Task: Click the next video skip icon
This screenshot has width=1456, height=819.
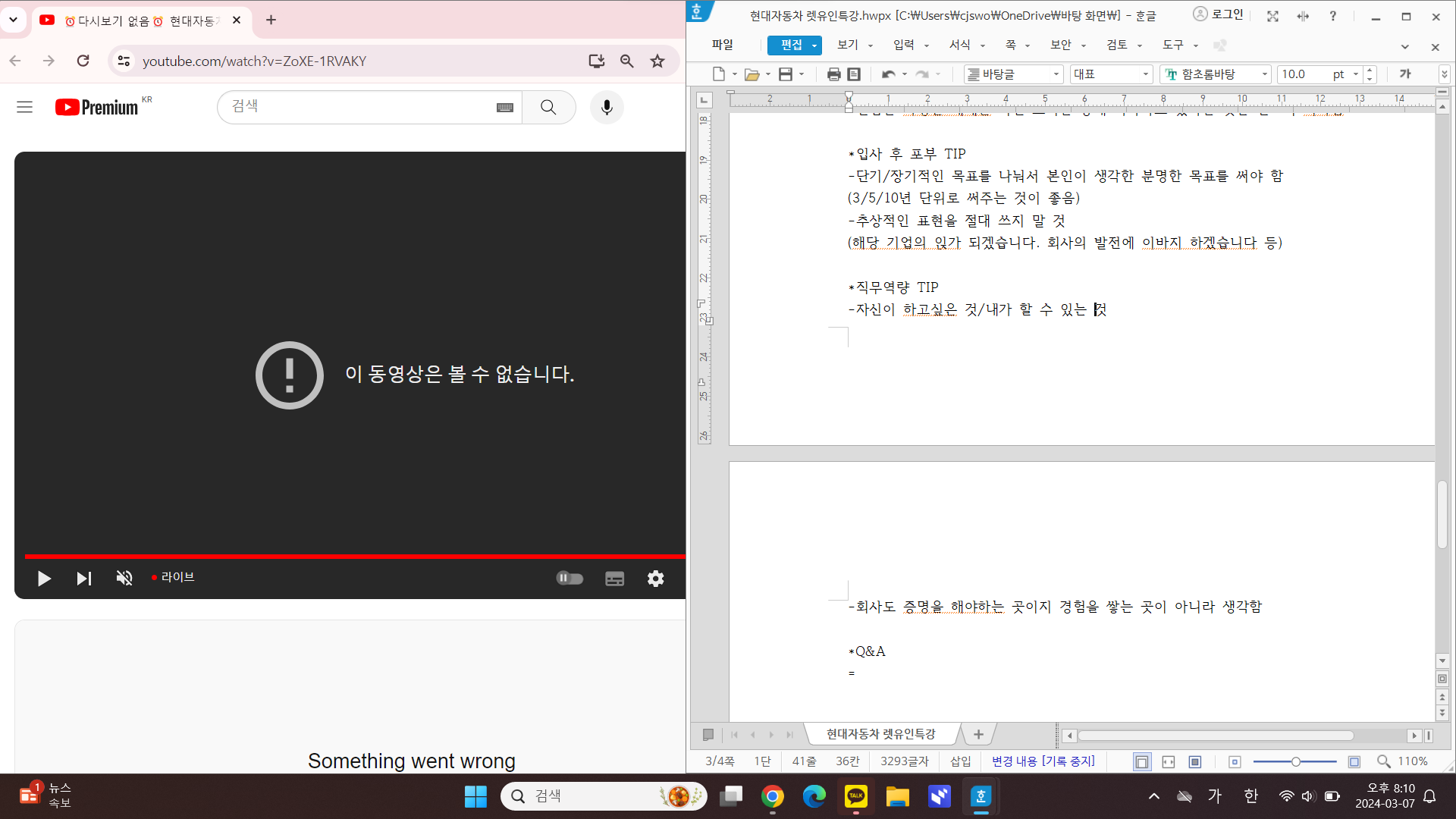Action: click(x=84, y=579)
